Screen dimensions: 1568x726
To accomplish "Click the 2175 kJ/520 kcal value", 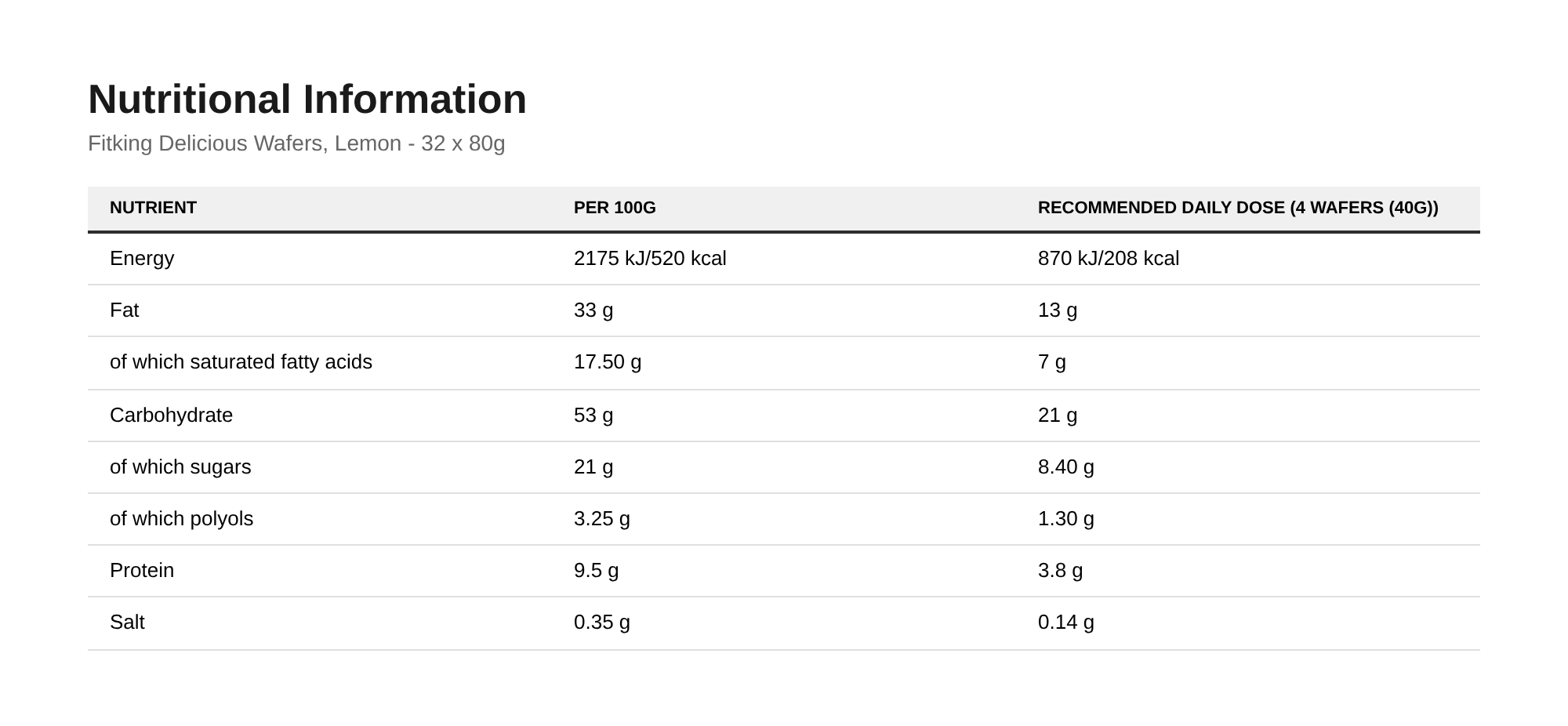I will [x=650, y=259].
